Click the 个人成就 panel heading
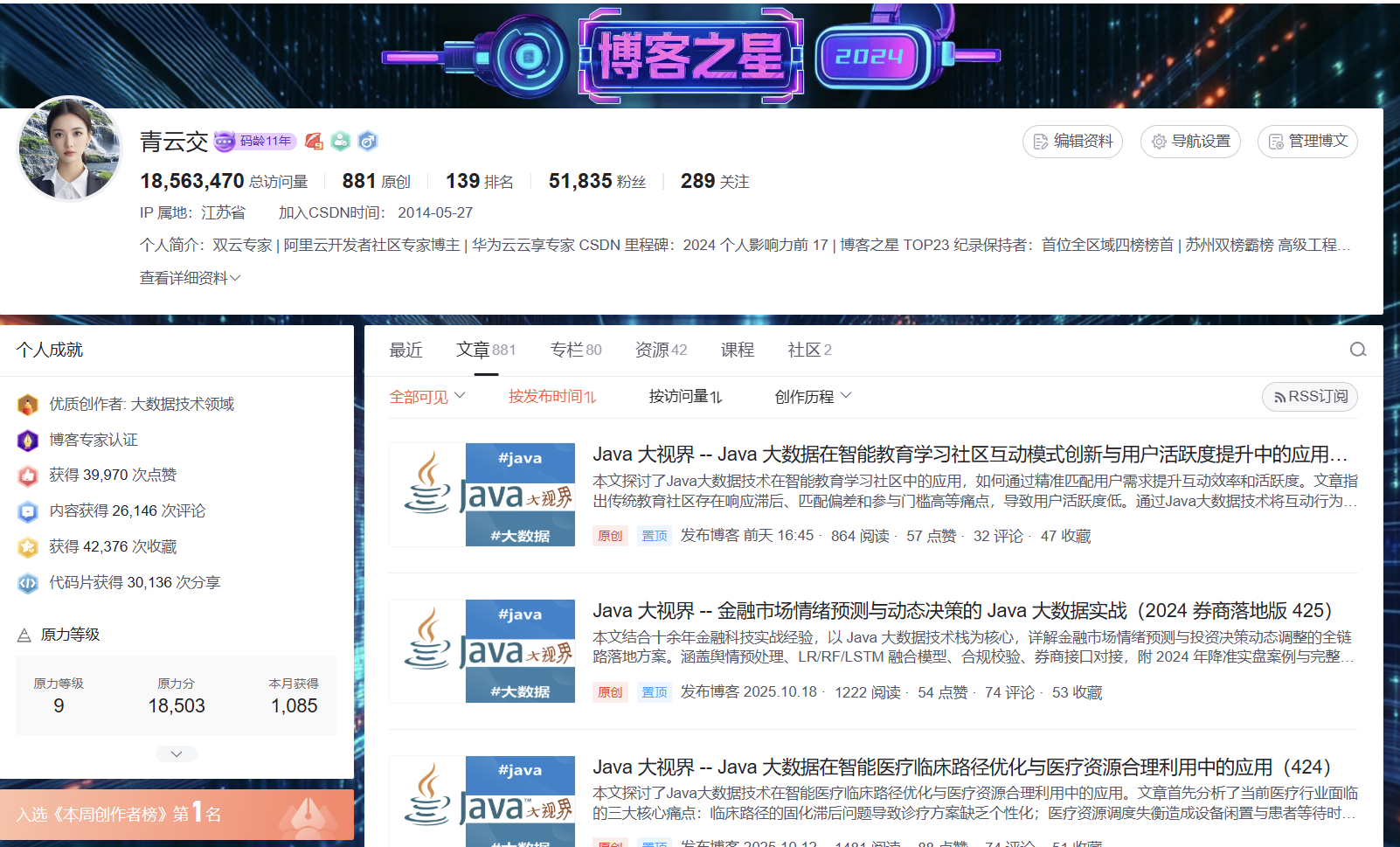Viewport: 1400px width, 847px height. click(x=50, y=350)
